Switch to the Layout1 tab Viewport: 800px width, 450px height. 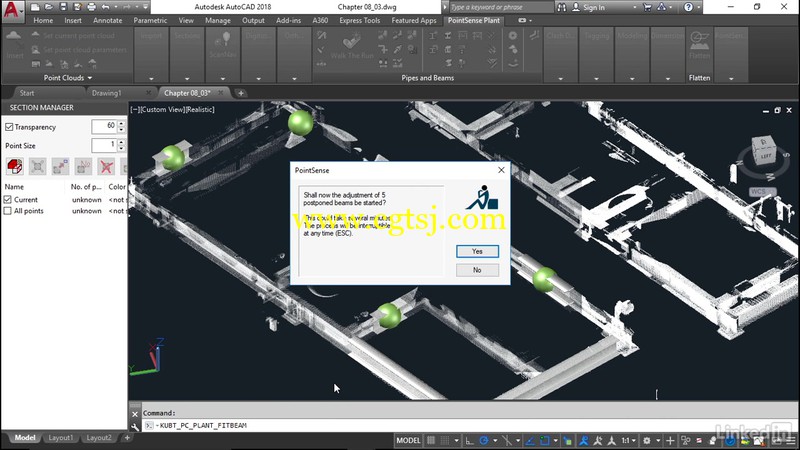click(61, 438)
